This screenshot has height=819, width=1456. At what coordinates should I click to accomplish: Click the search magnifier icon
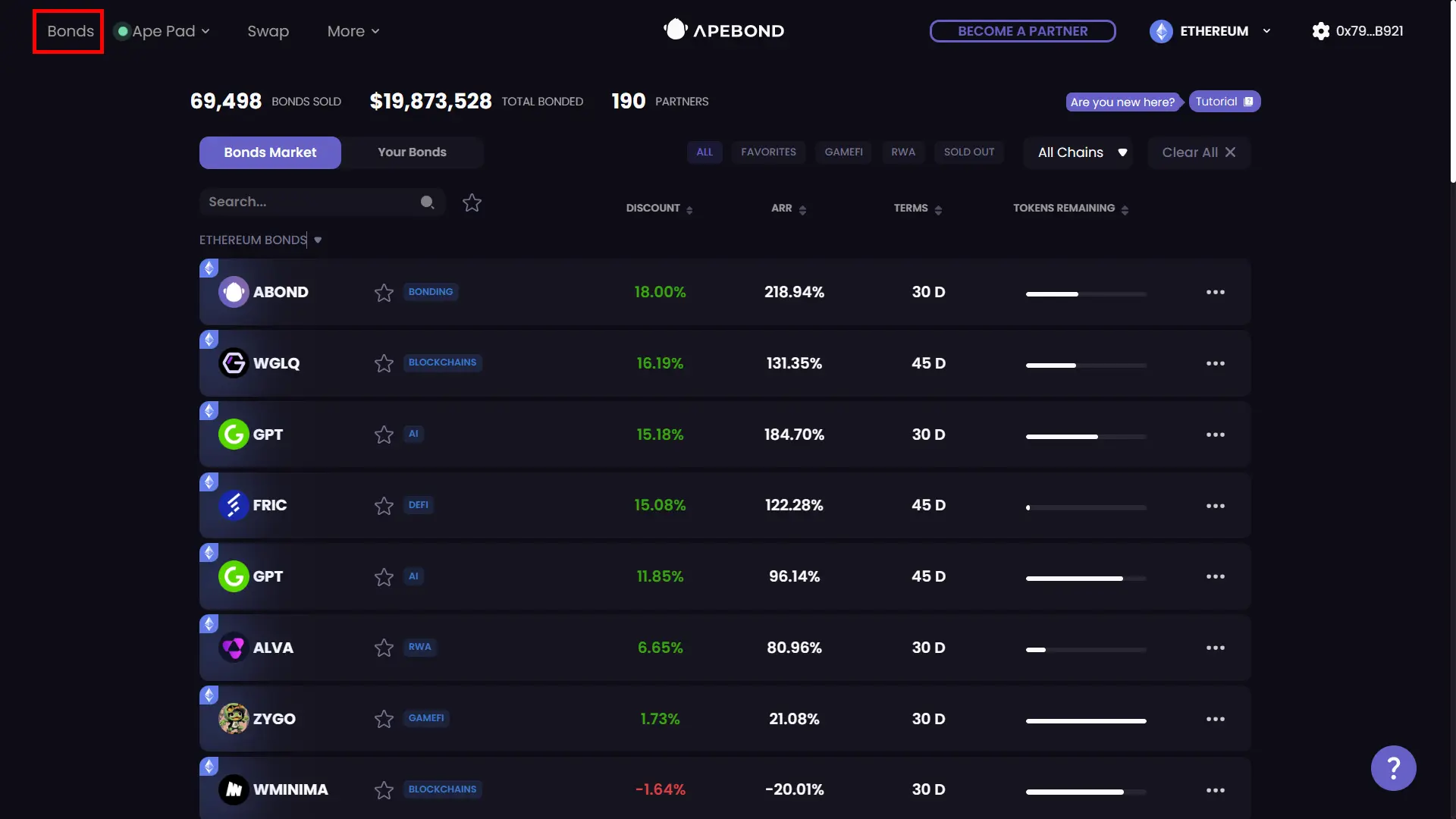[x=428, y=202]
